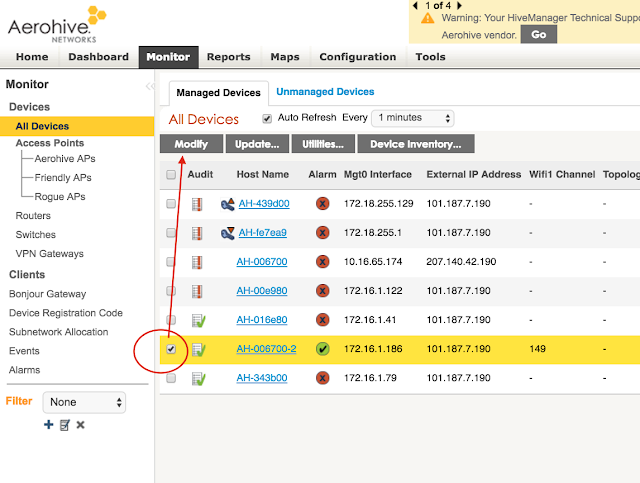Open the Device Inventory... menu button
This screenshot has height=483, width=640.
tap(416, 144)
